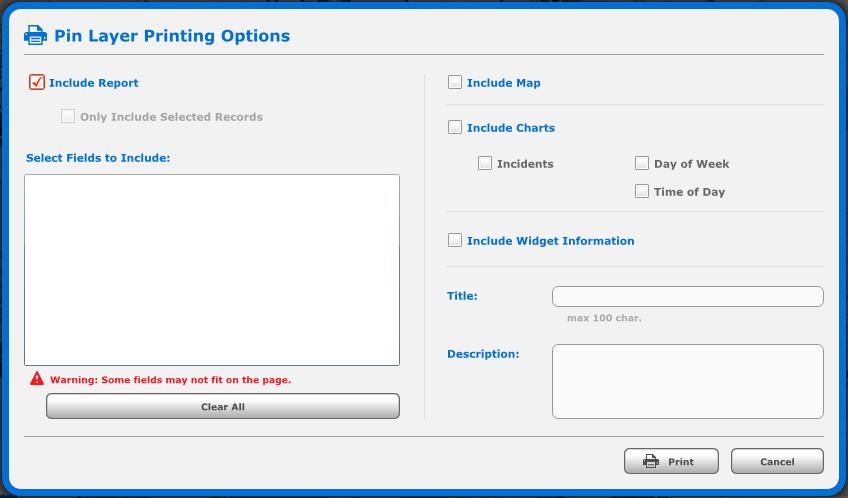The image size is (848, 498).
Task: Click the Print button
Action: pos(671,461)
